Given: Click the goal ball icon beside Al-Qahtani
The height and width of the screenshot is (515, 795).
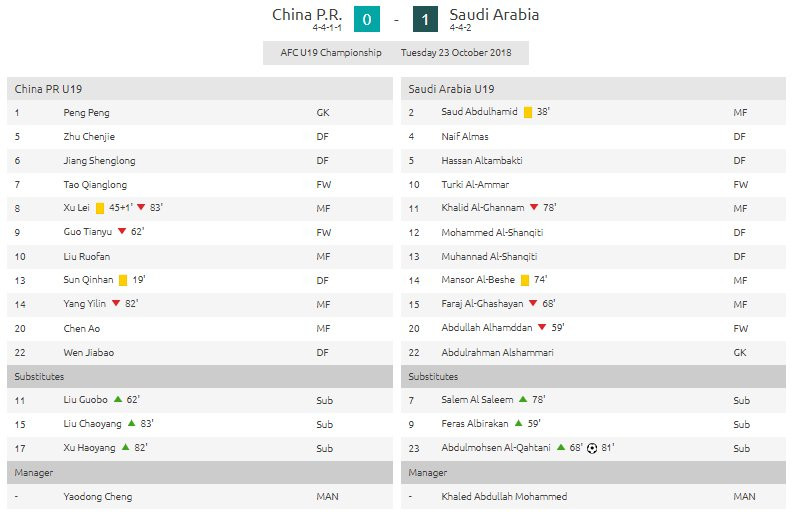Looking at the screenshot, I should [x=592, y=448].
